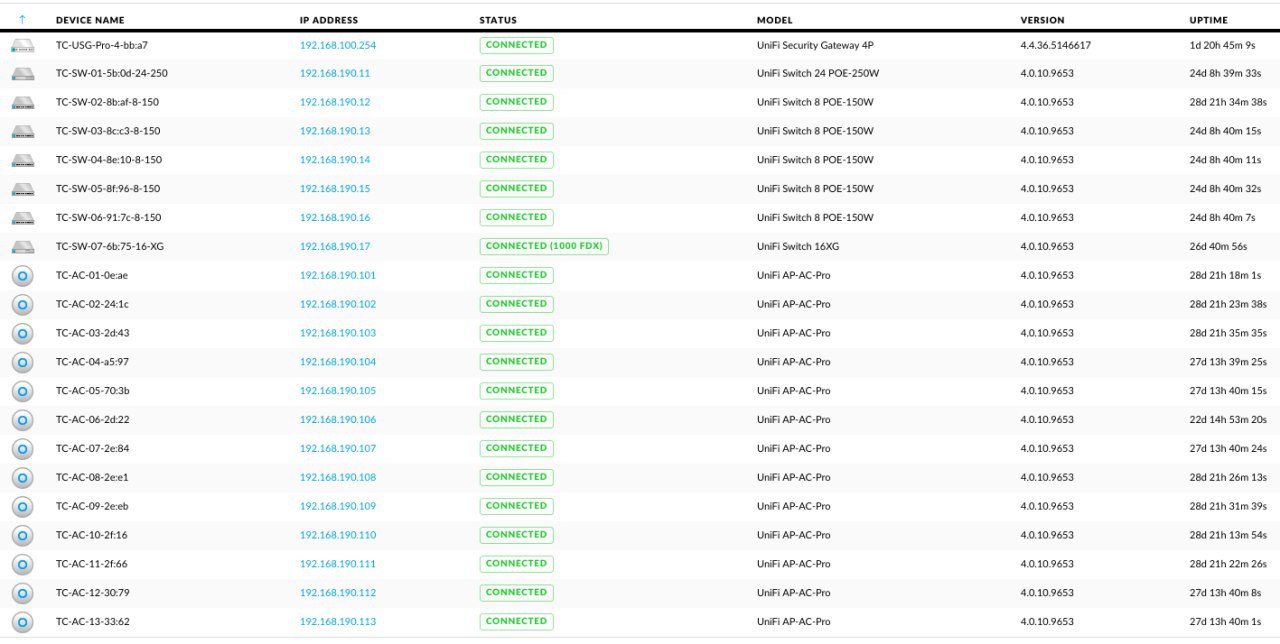The width and height of the screenshot is (1280, 644).
Task: Click access point icon for TC-AC-07-2e:84
Action: 22,449
